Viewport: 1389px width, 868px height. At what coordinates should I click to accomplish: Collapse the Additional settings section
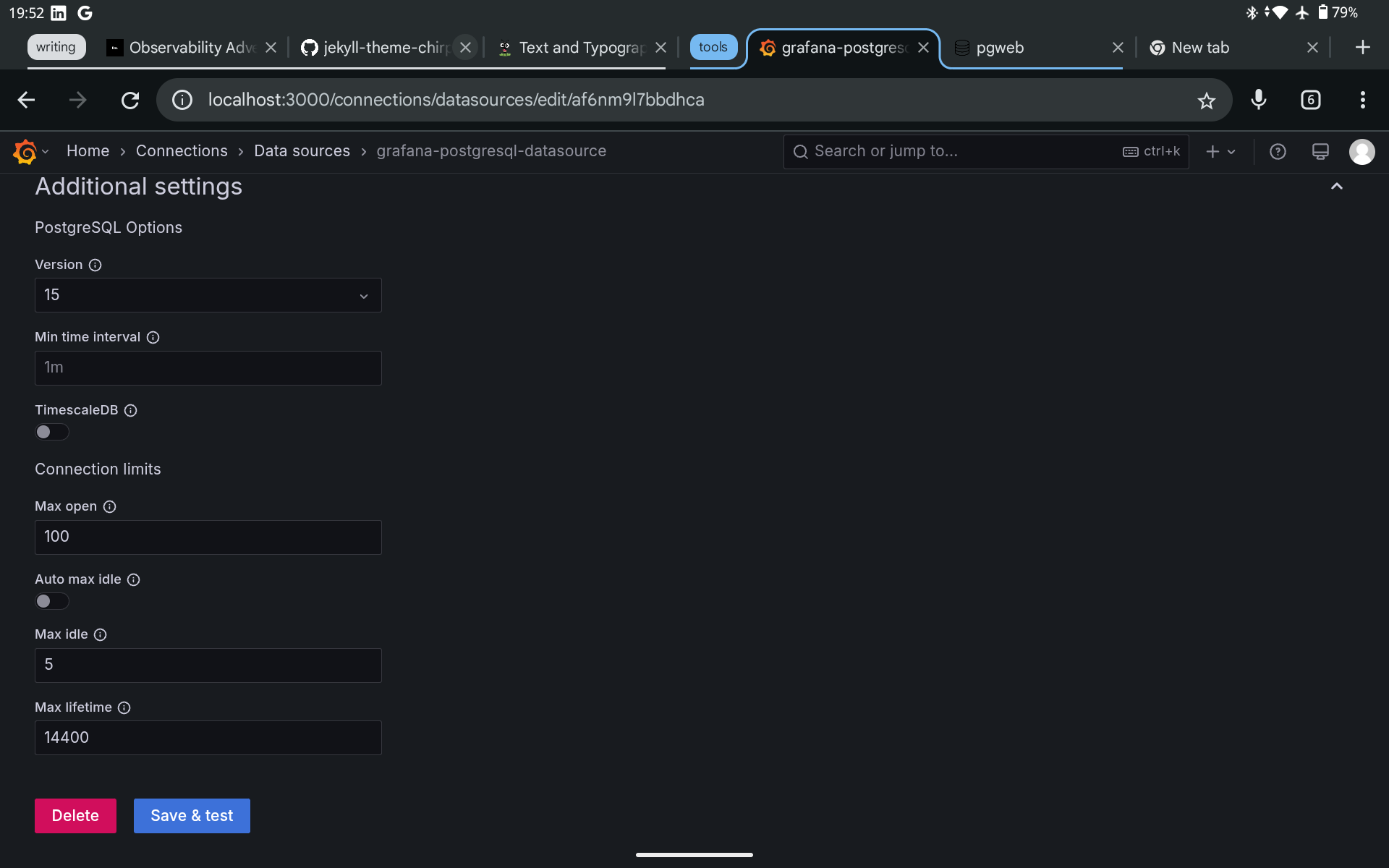(x=1336, y=186)
